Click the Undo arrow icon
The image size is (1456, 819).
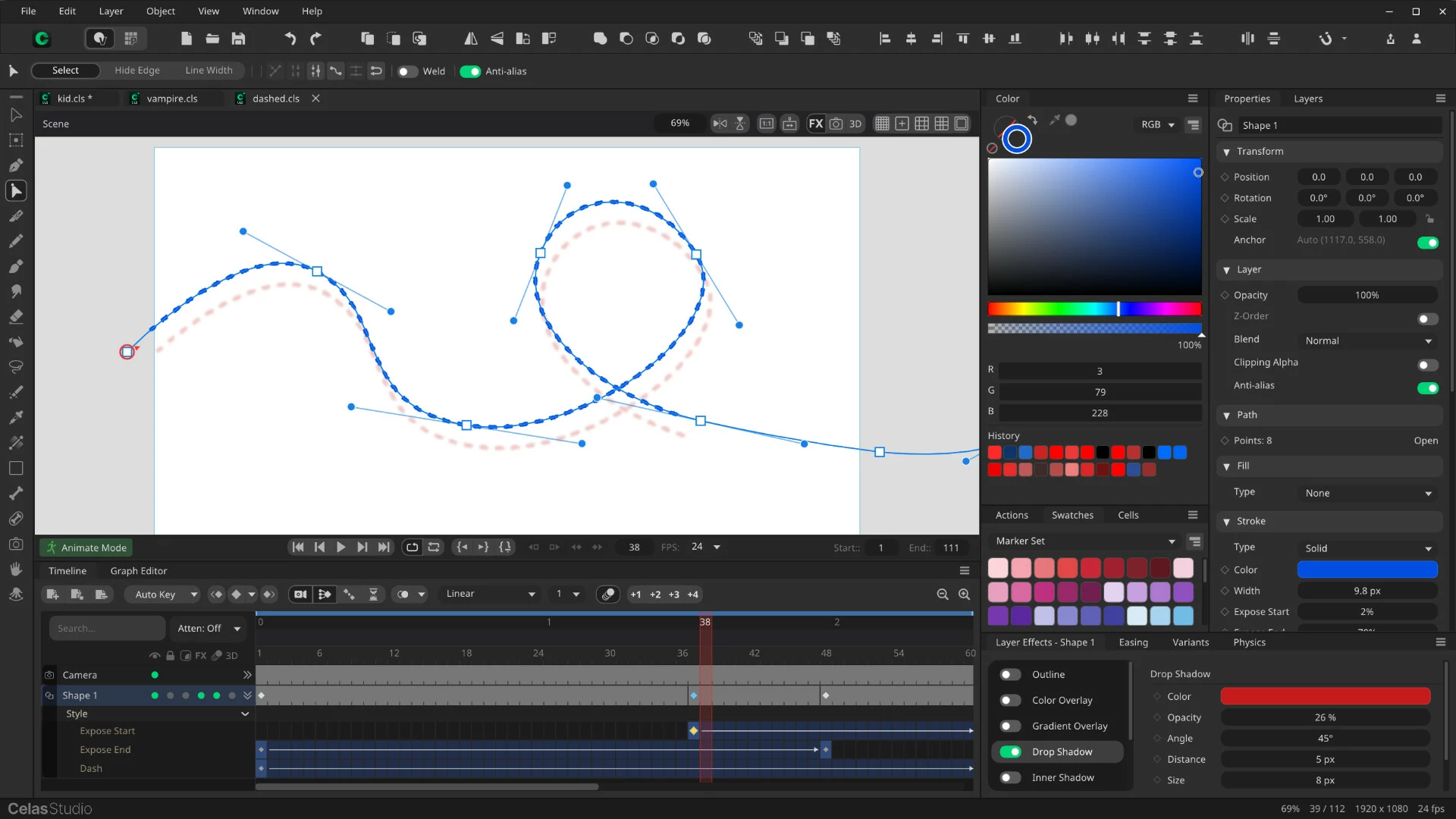[x=290, y=39]
